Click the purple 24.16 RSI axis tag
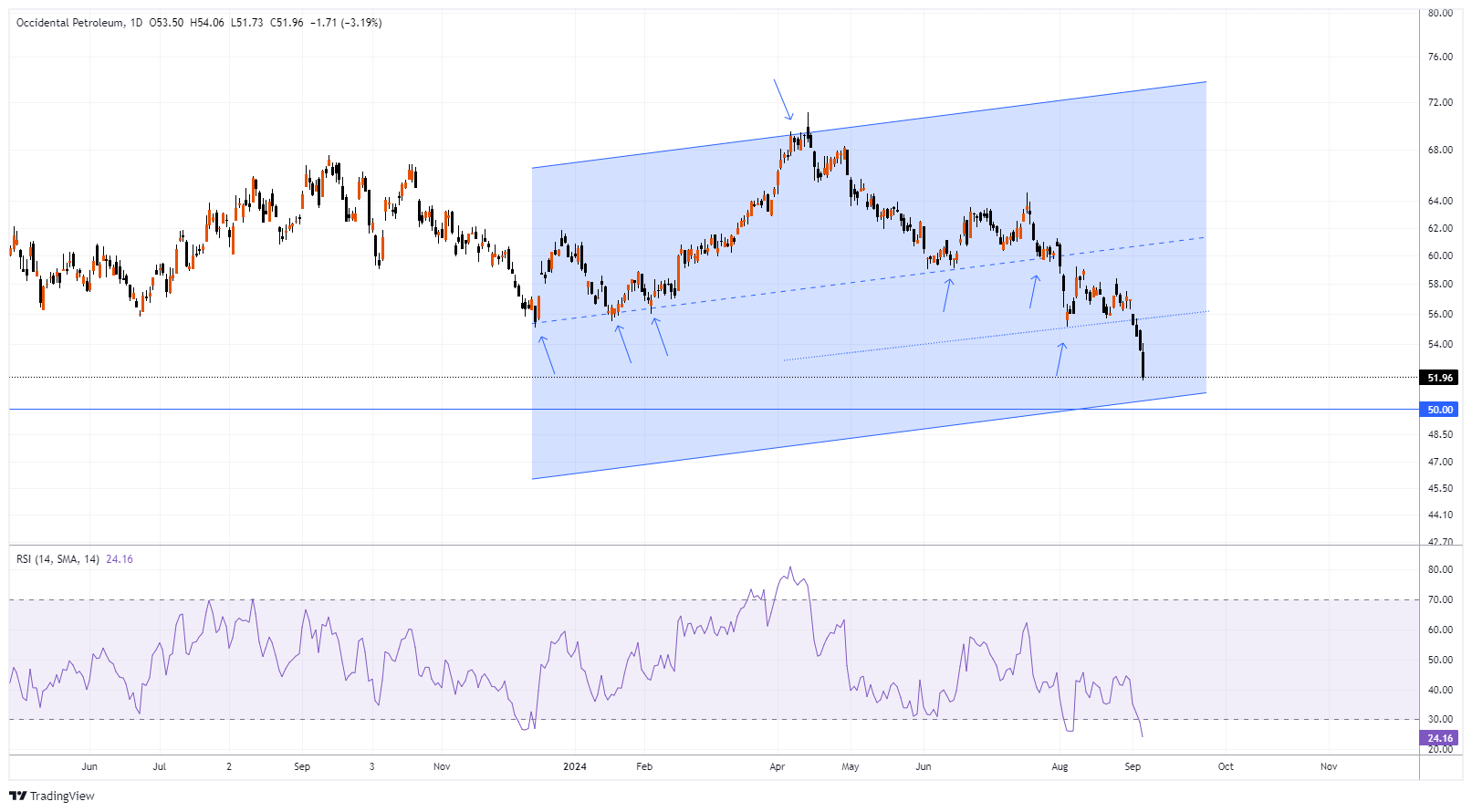Screen dimensions: 1472x812 coord(1440,738)
